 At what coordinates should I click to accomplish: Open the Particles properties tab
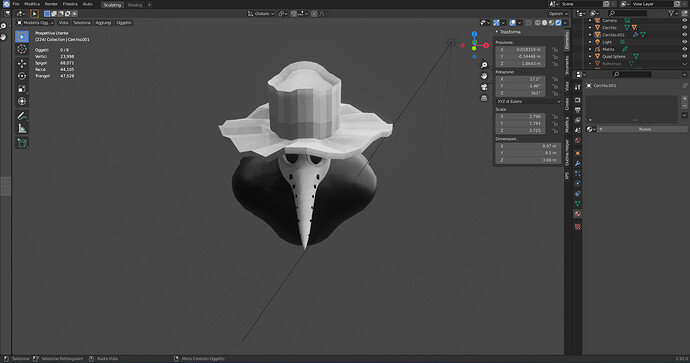(x=577, y=174)
